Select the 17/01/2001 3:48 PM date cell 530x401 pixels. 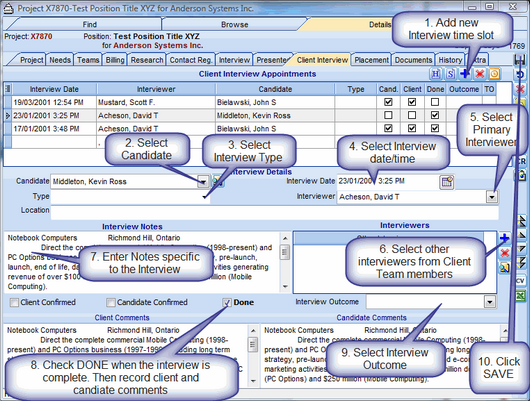click(54, 129)
